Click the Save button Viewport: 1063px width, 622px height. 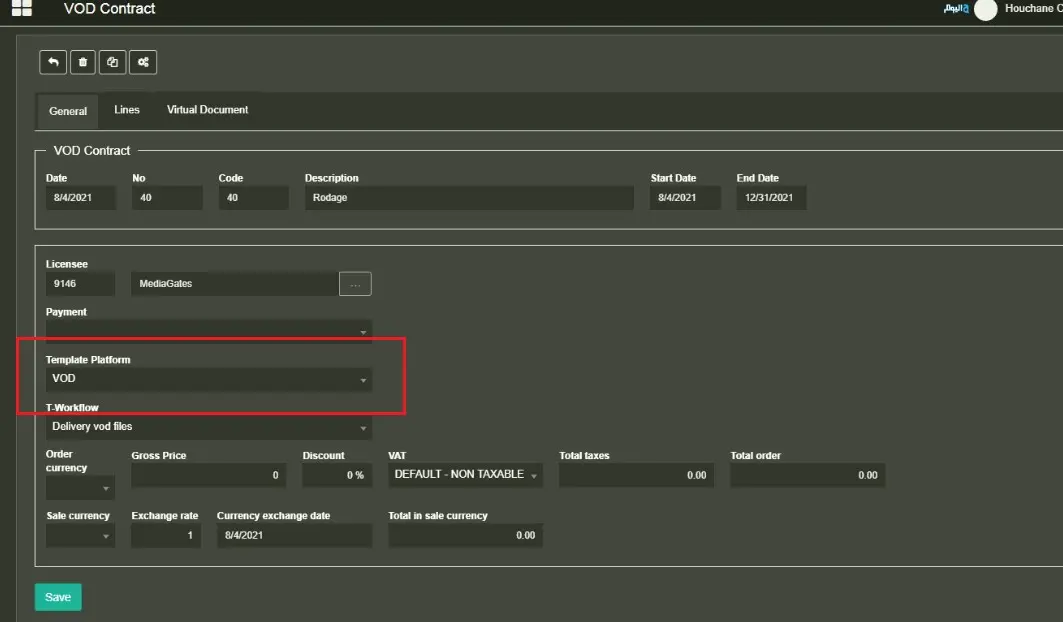(58, 597)
